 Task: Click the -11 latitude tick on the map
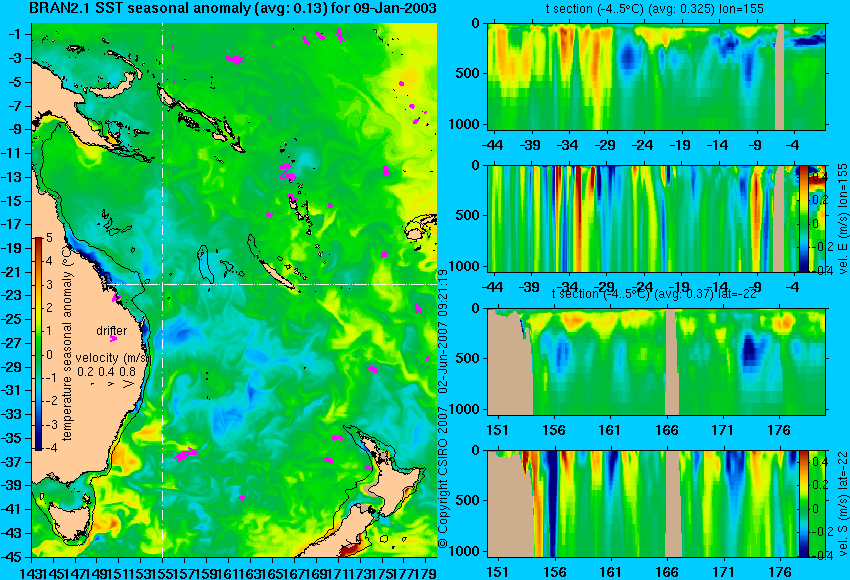pyautogui.click(x=12, y=153)
